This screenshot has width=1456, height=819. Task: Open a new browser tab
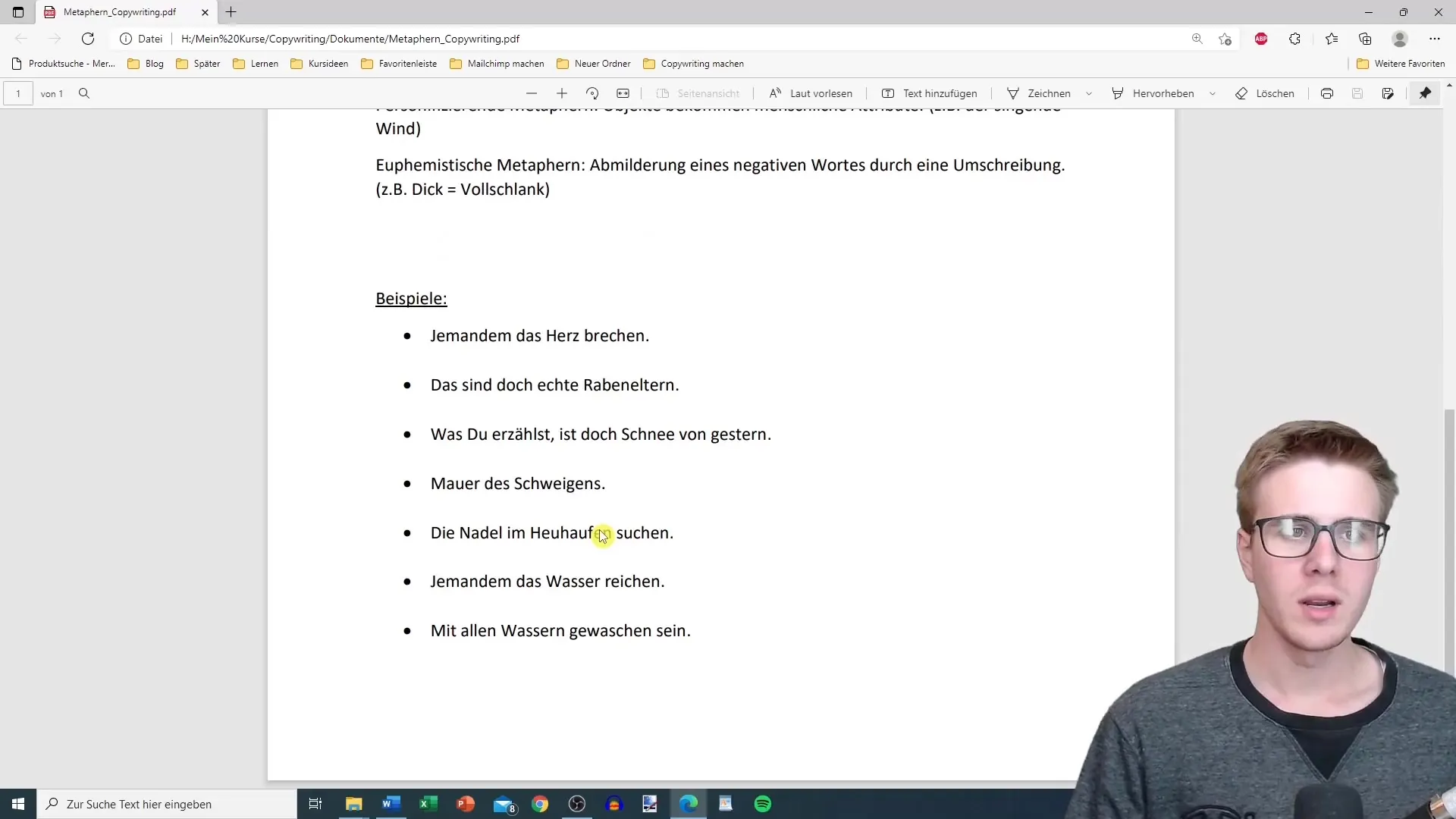231,12
